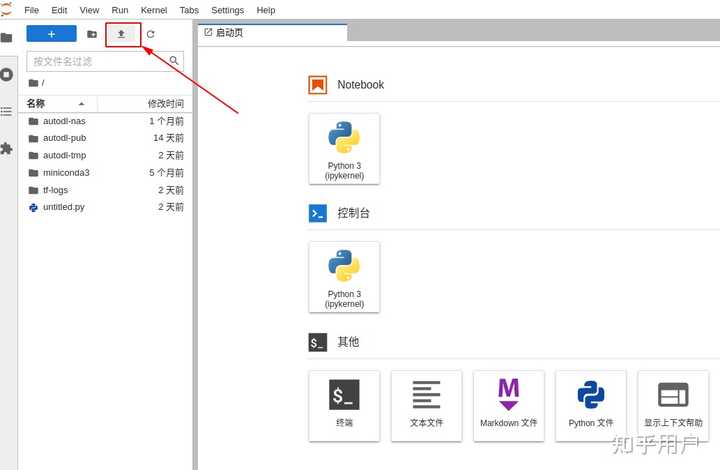Create a new 文本文件 text file
This screenshot has width=720, height=470.
pyautogui.click(x=427, y=406)
